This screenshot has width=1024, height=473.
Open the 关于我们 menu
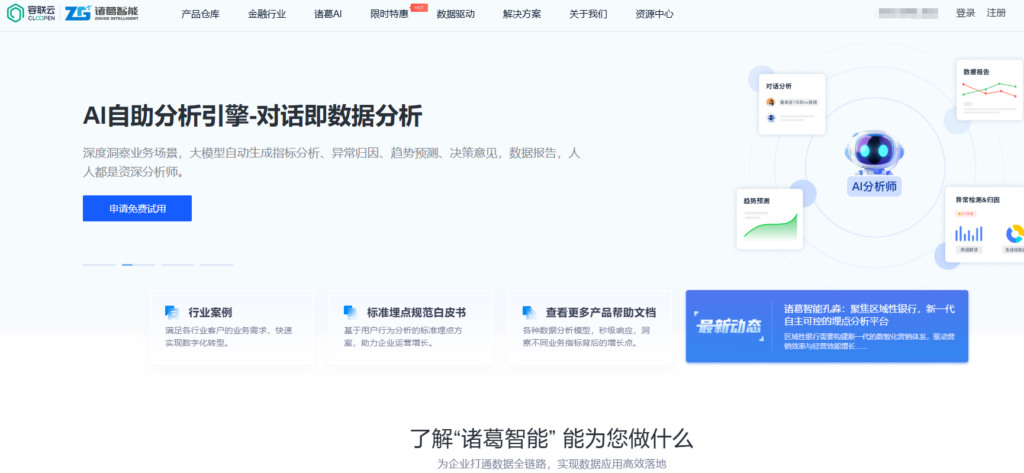pyautogui.click(x=588, y=14)
